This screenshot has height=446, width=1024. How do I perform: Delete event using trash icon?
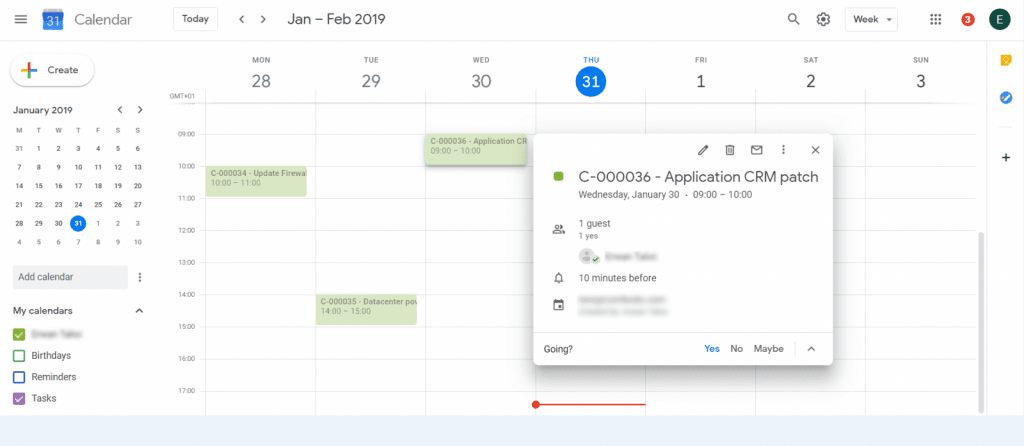point(730,150)
